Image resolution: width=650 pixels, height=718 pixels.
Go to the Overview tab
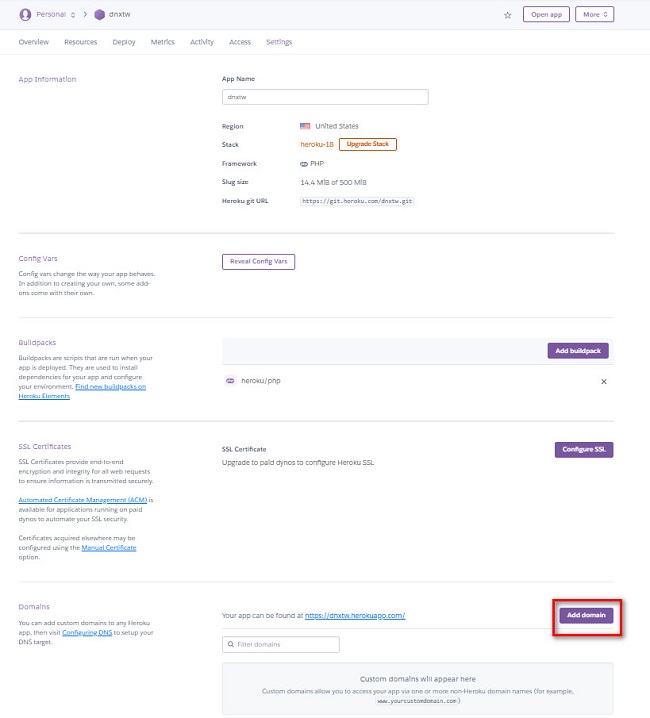click(x=34, y=42)
